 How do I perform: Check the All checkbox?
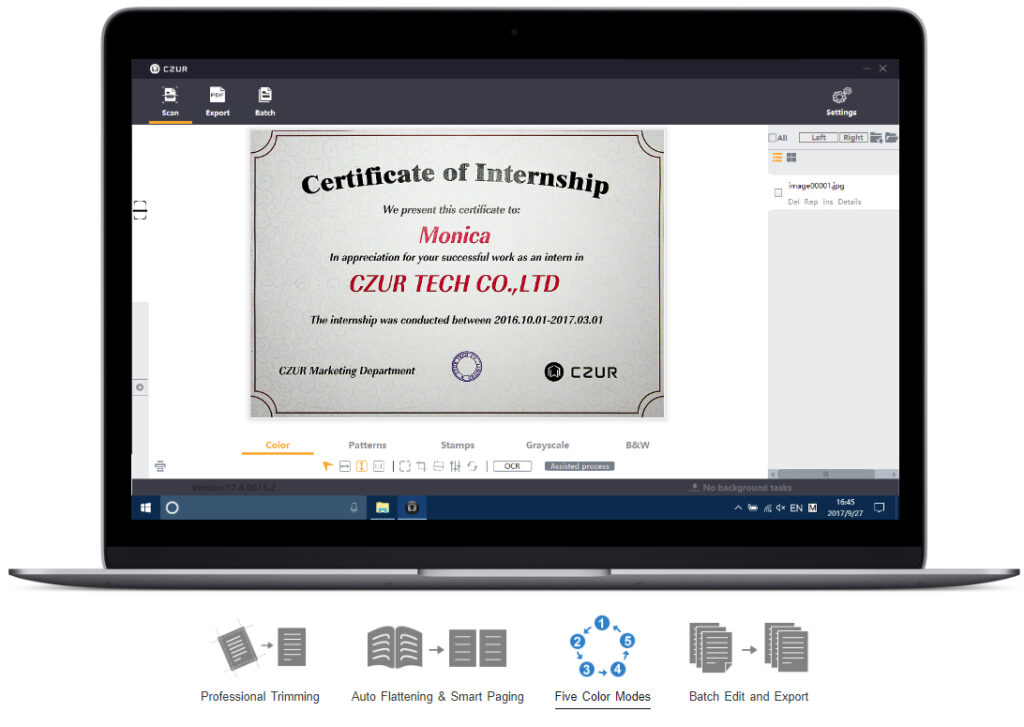pyautogui.click(x=772, y=138)
